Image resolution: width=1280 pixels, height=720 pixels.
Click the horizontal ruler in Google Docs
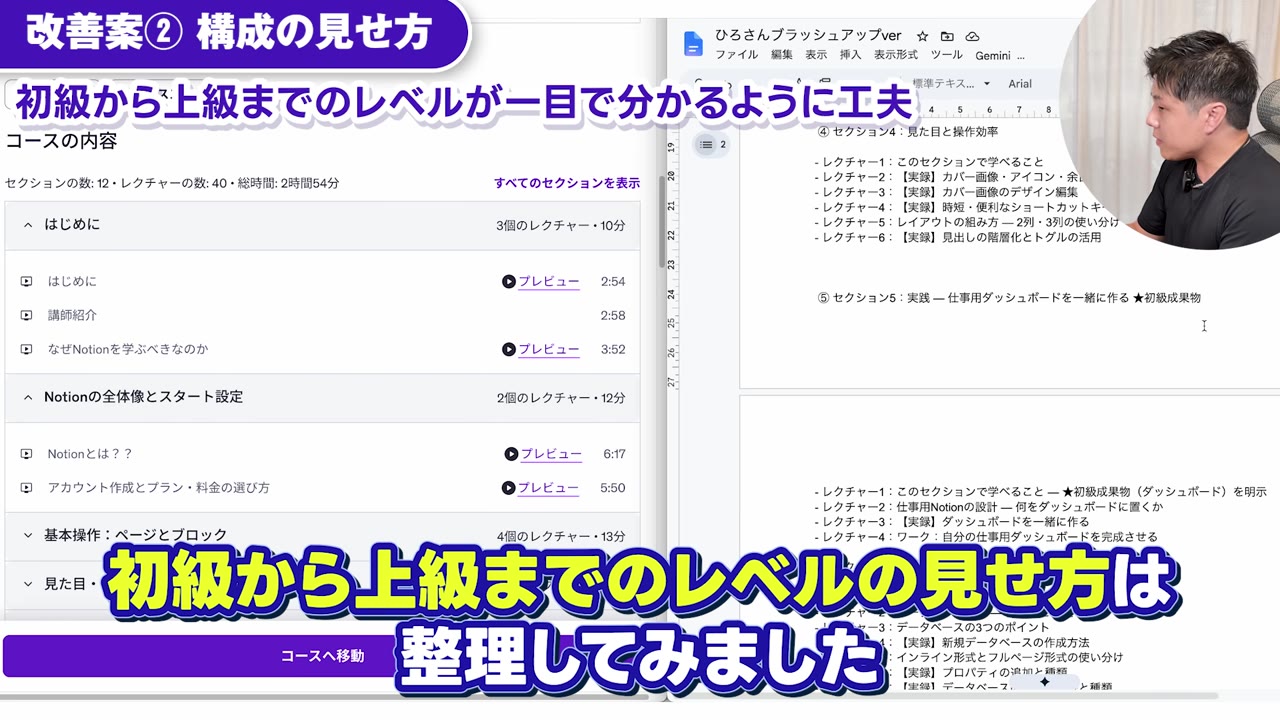990,110
